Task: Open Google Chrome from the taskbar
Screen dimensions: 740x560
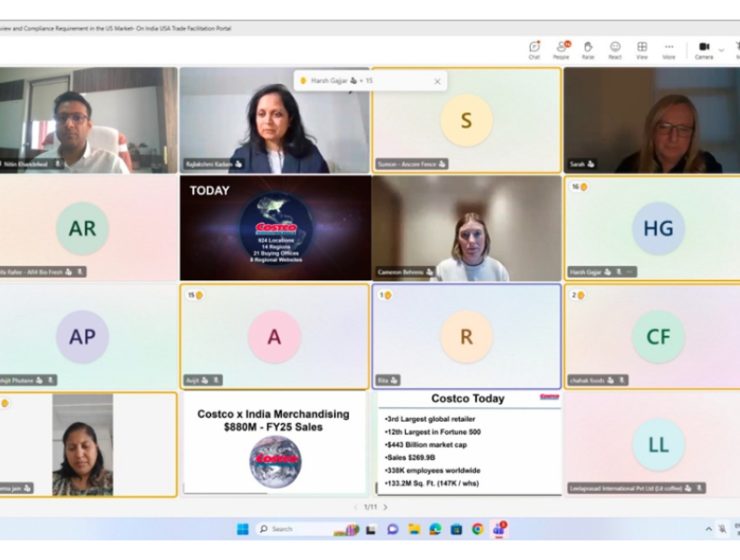Action: click(x=478, y=529)
